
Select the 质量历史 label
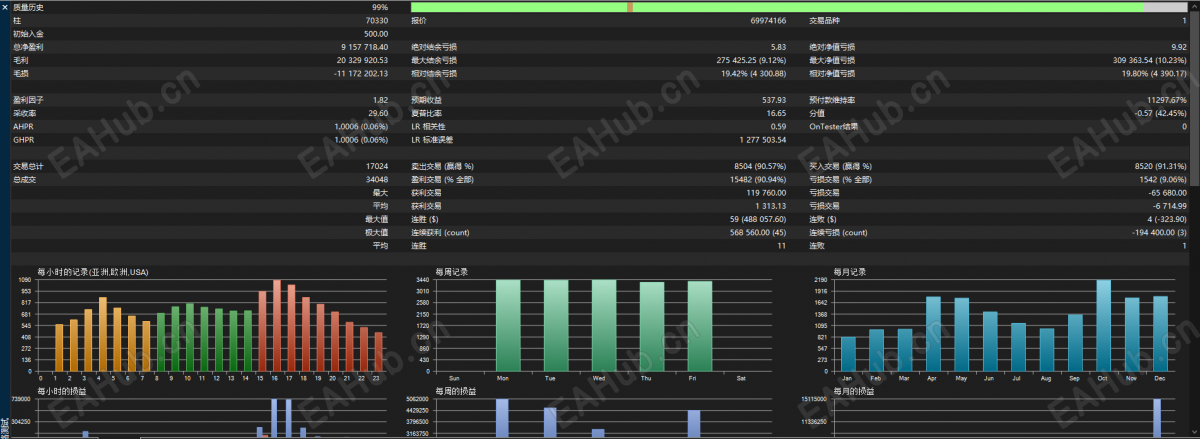point(28,7)
